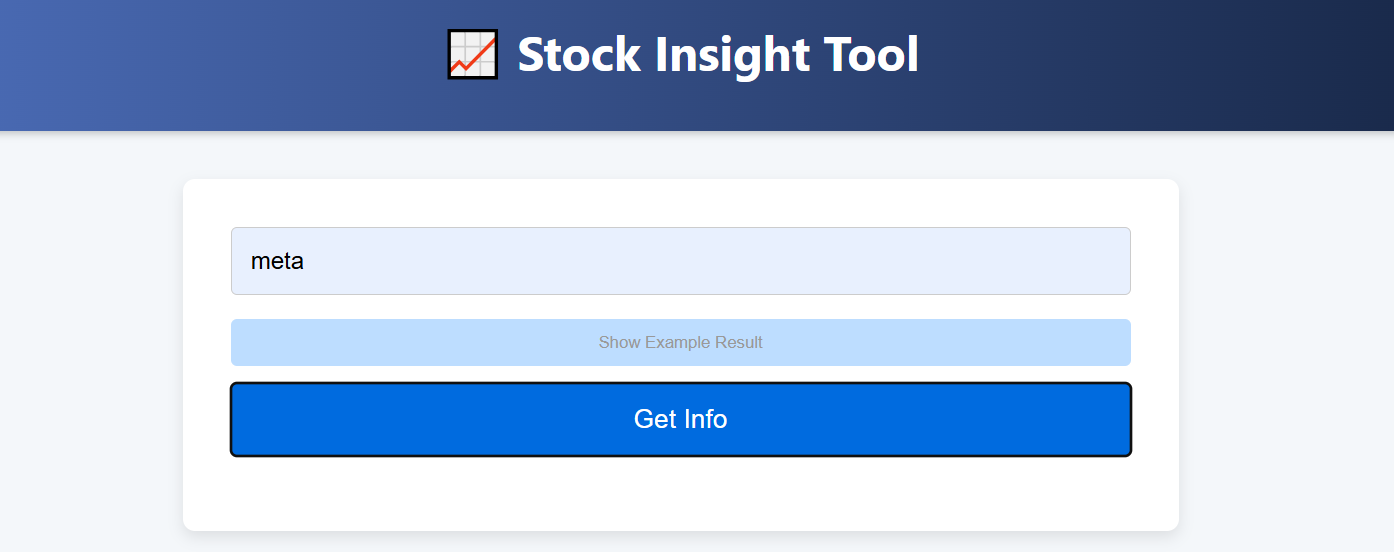Click the white card below the Get Info button

[x=681, y=494]
